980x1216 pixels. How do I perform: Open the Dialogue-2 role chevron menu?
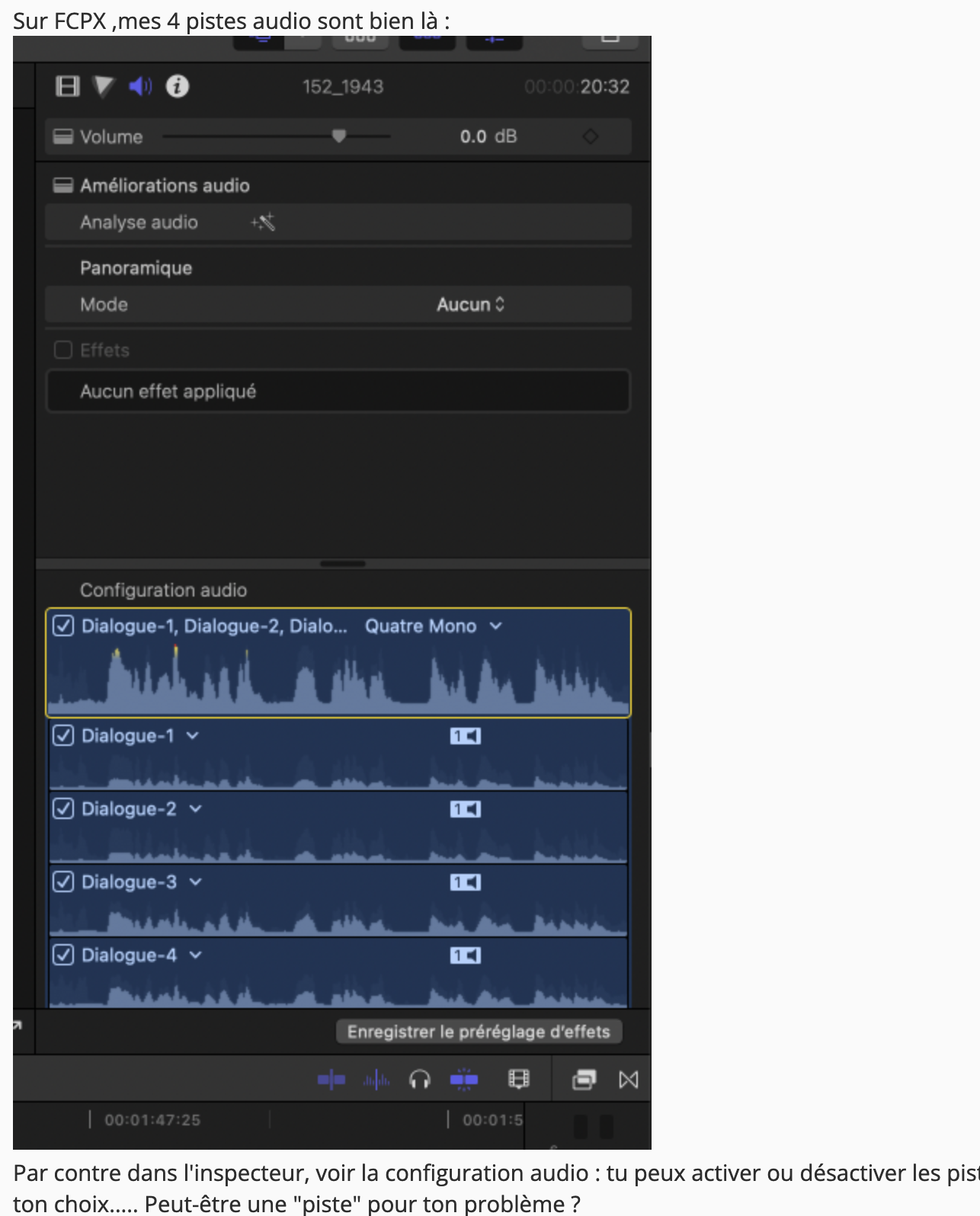[x=196, y=808]
